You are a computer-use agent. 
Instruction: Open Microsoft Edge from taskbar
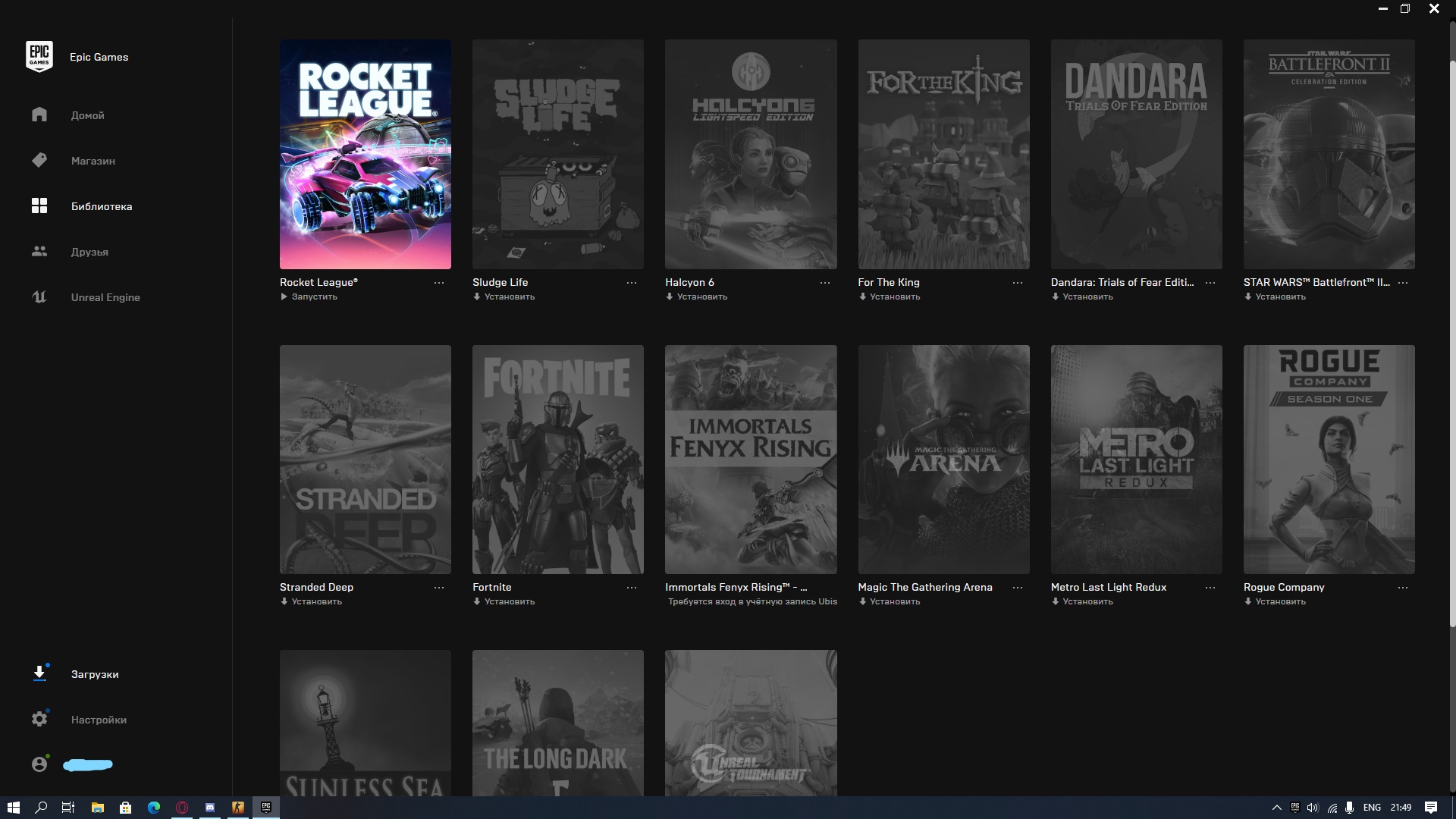click(154, 808)
